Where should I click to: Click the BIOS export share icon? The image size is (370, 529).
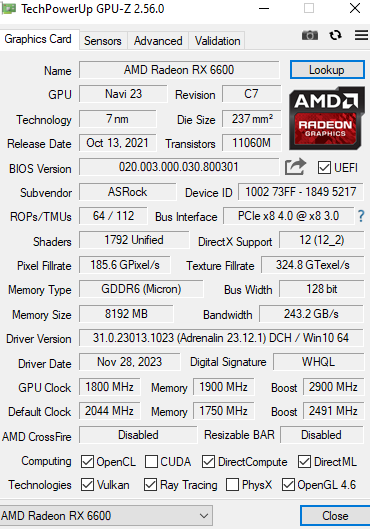[295, 167]
